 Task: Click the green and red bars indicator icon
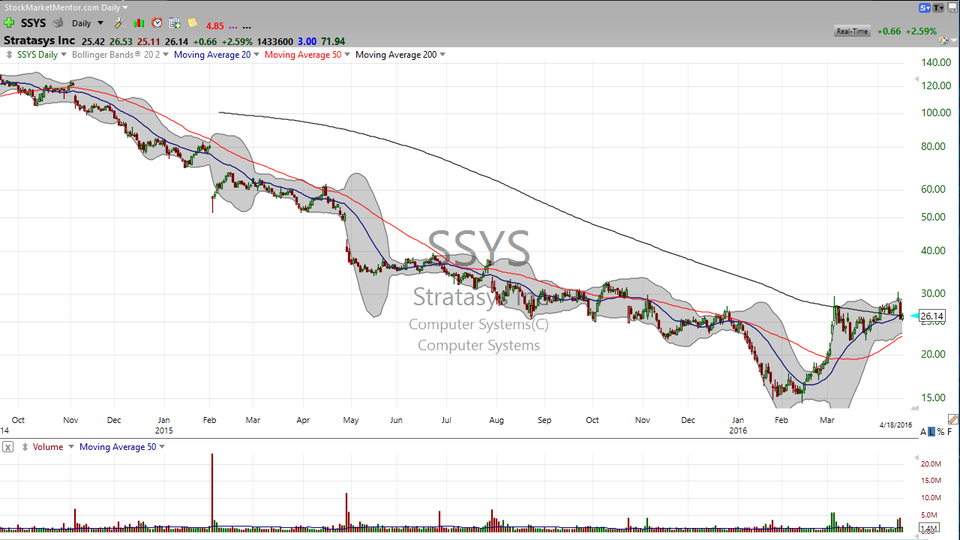(139, 23)
